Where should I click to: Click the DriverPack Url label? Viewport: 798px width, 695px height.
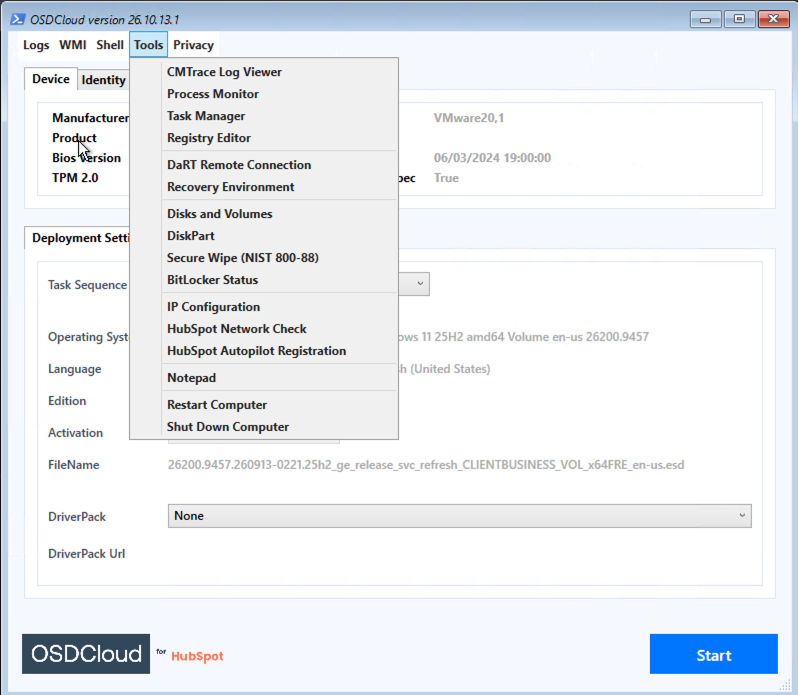point(87,554)
